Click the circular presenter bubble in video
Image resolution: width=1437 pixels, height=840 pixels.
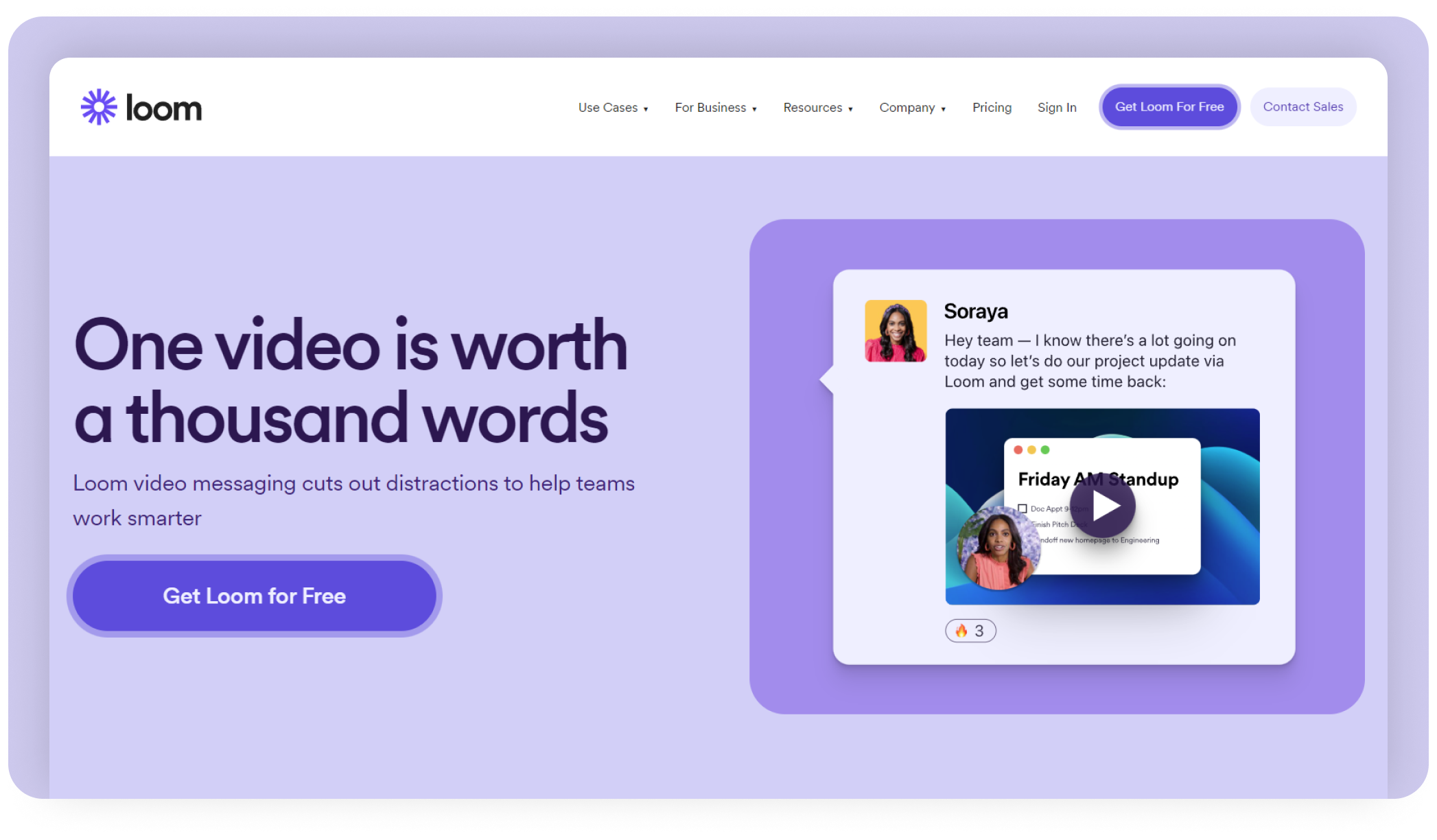[998, 548]
